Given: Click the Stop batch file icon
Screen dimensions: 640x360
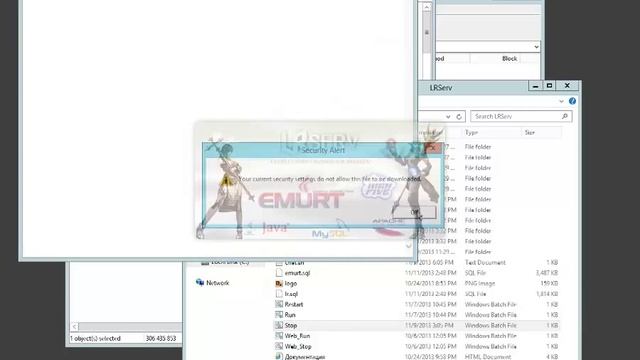Looking at the screenshot, I should coord(279,325).
